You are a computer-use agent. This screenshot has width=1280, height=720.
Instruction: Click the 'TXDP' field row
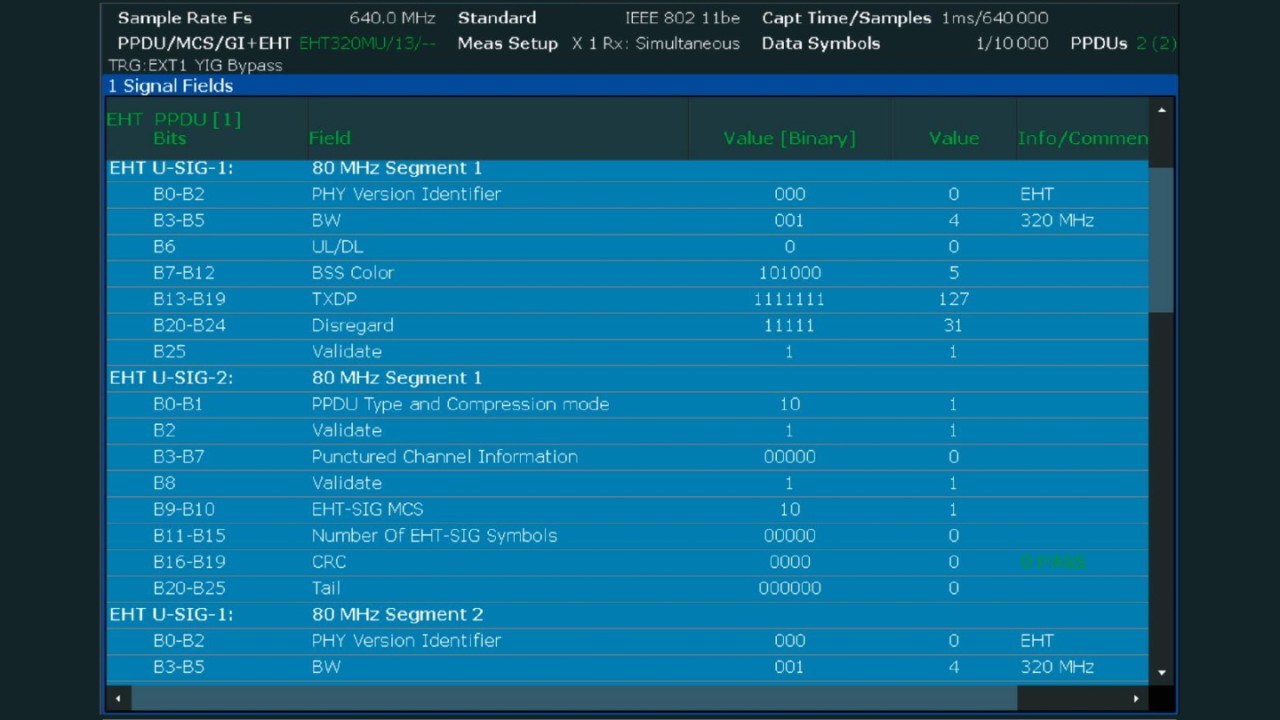coord(627,299)
